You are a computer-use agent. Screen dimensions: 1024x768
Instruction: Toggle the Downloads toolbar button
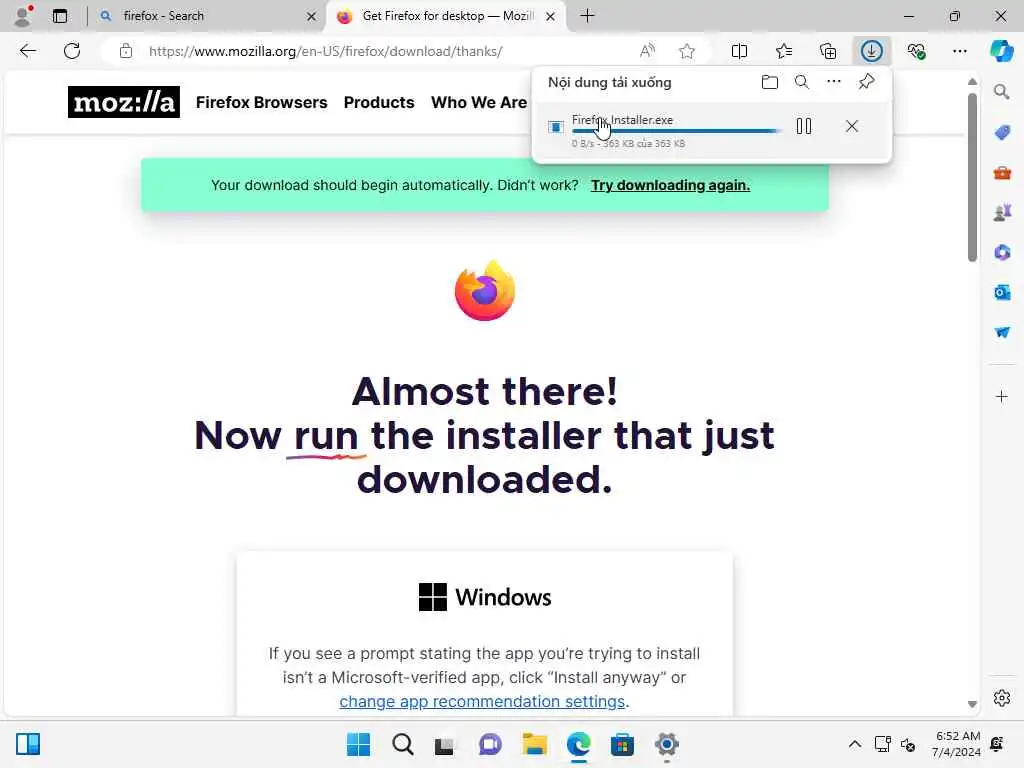pyautogui.click(x=872, y=51)
